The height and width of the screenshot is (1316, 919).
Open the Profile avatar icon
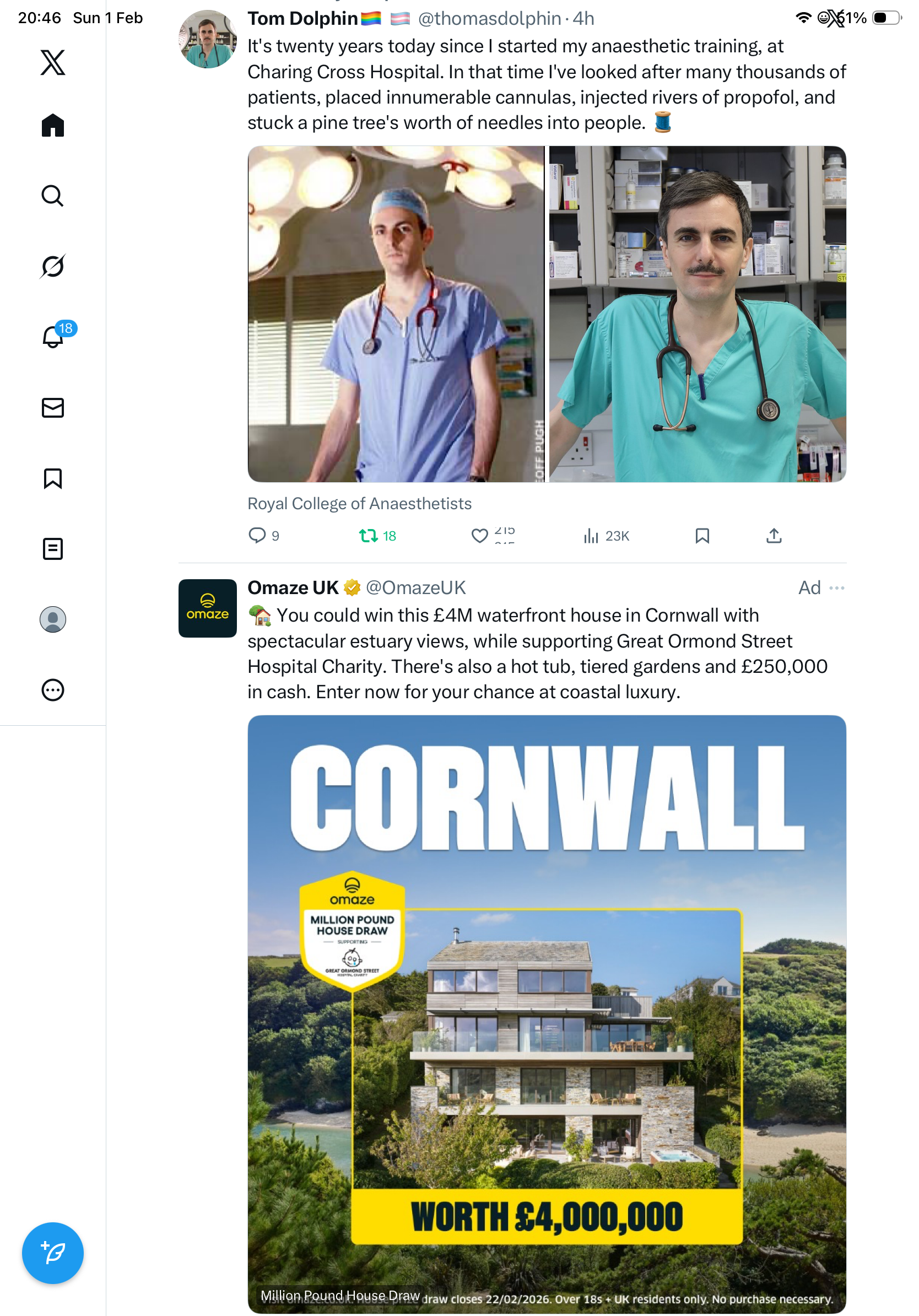53,619
